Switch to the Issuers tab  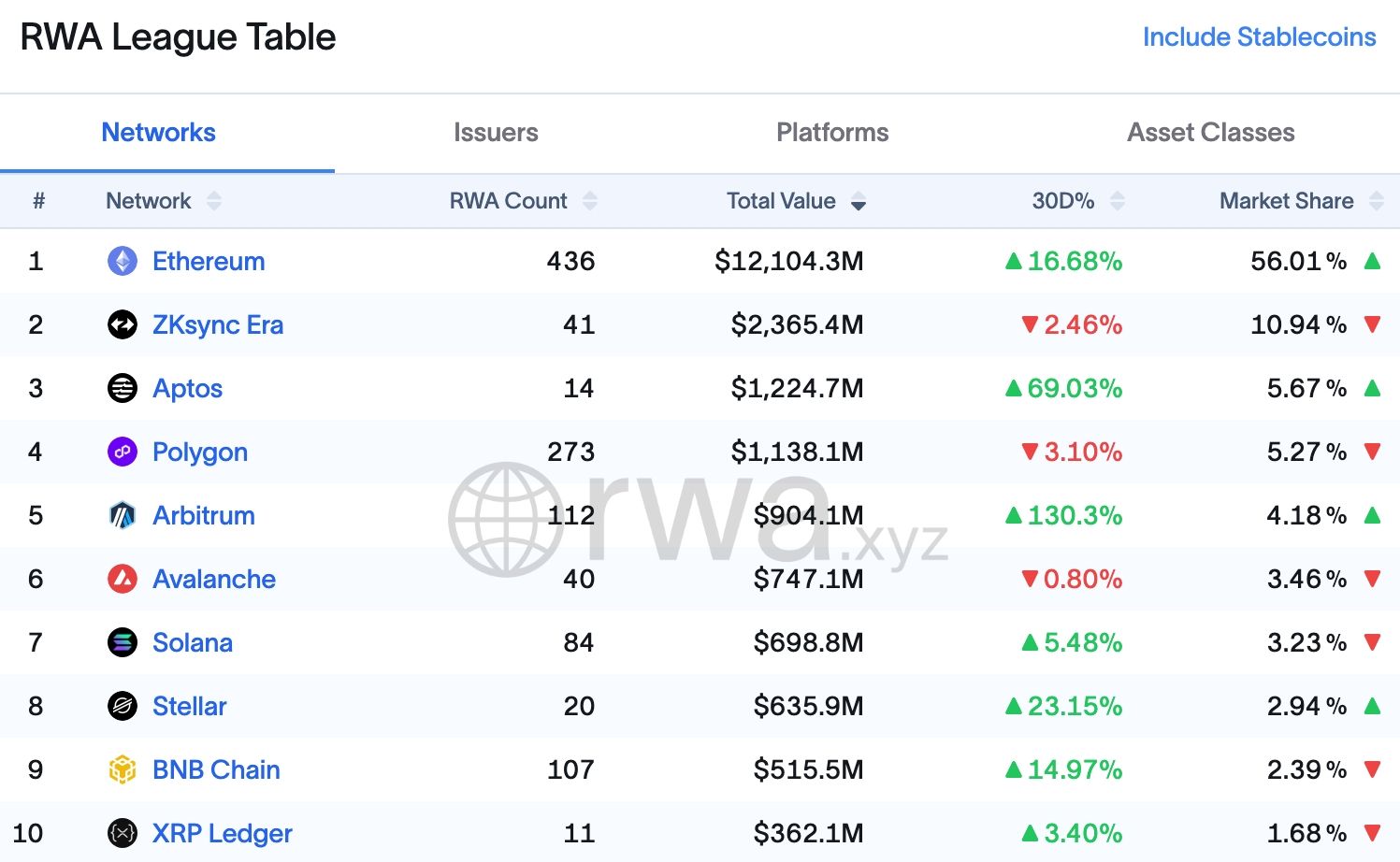(x=496, y=133)
